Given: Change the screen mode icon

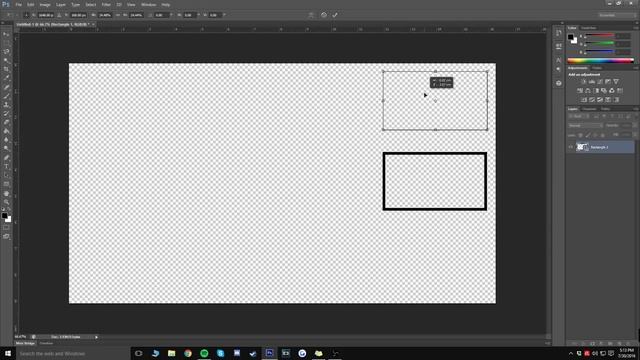Looking at the screenshot, I should (6, 236).
